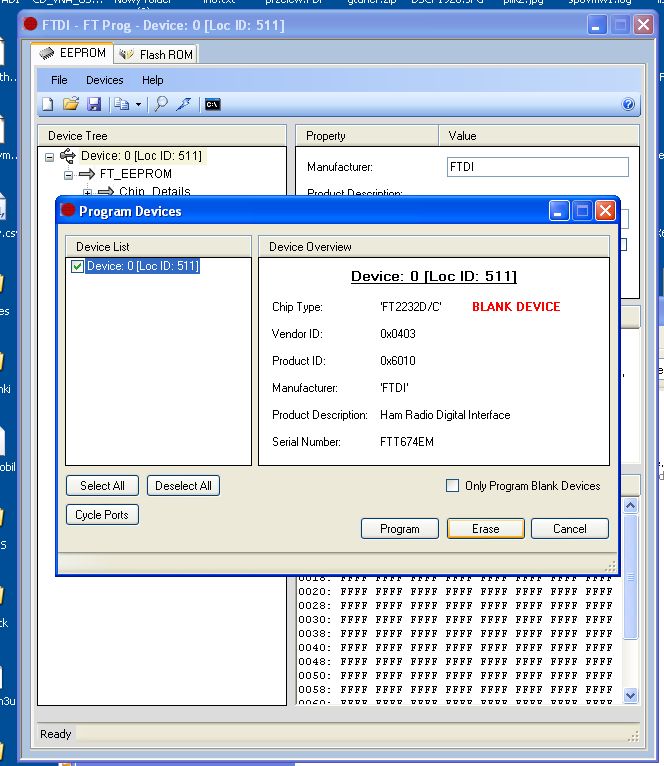Click the USB icon next to Device: 0
The image size is (664, 766).
point(68,156)
